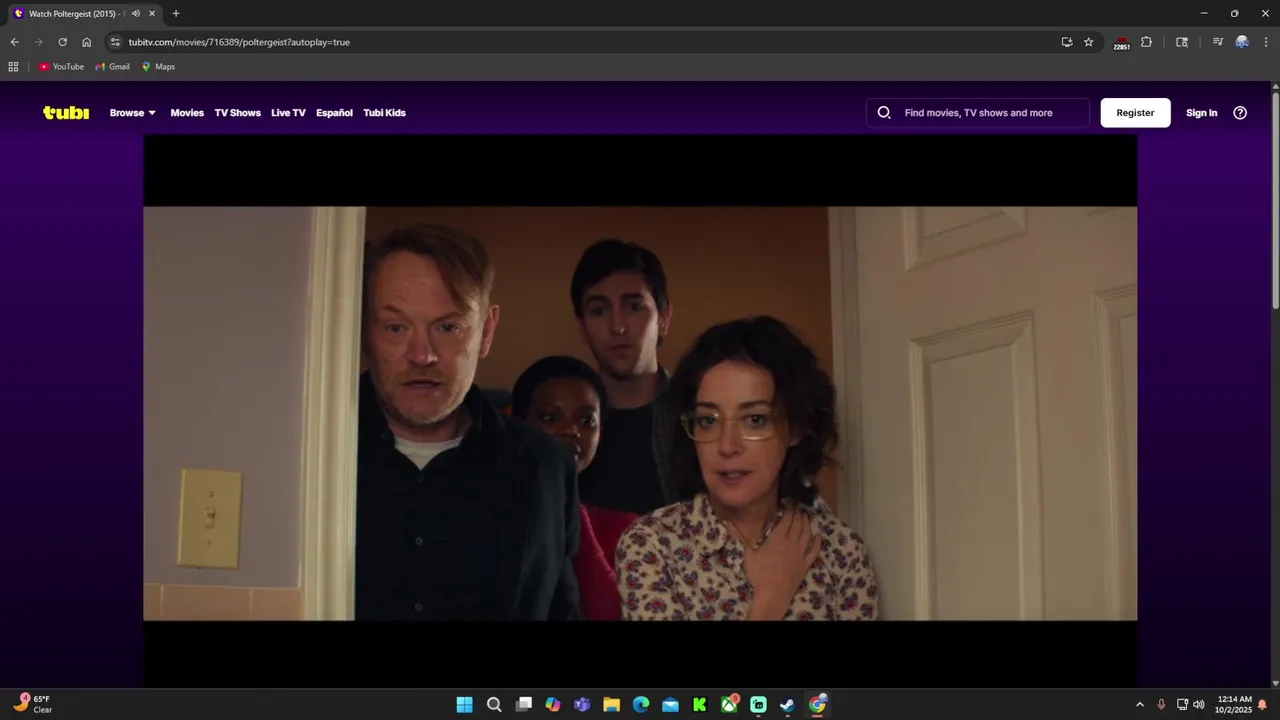Open the Windows Start menu
The height and width of the screenshot is (720, 1280).
click(465, 705)
